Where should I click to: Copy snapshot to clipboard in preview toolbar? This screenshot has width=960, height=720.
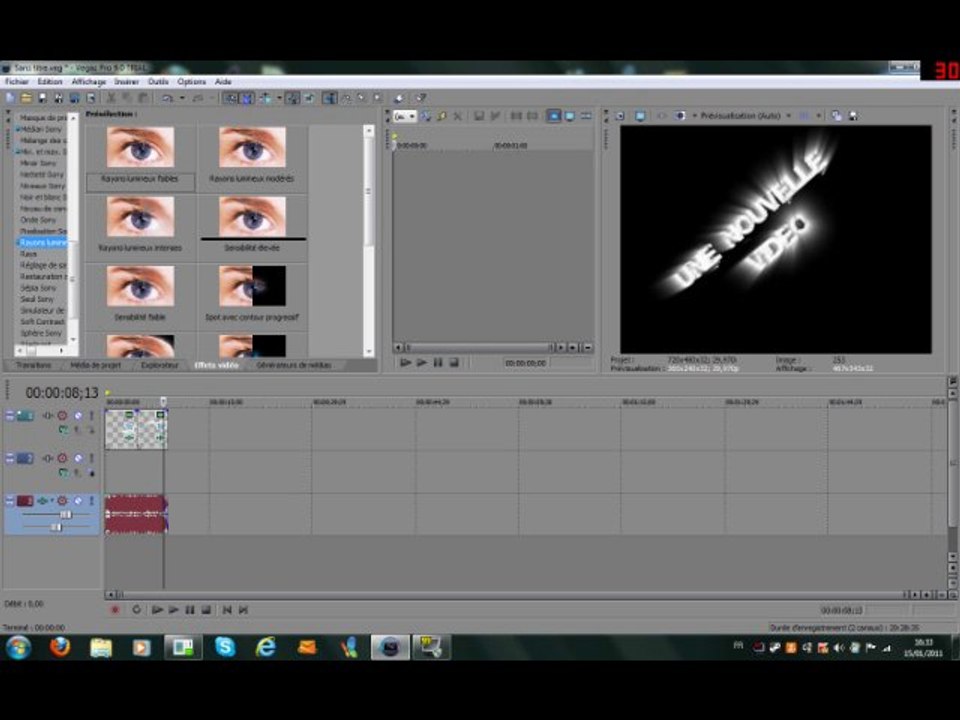(836, 115)
